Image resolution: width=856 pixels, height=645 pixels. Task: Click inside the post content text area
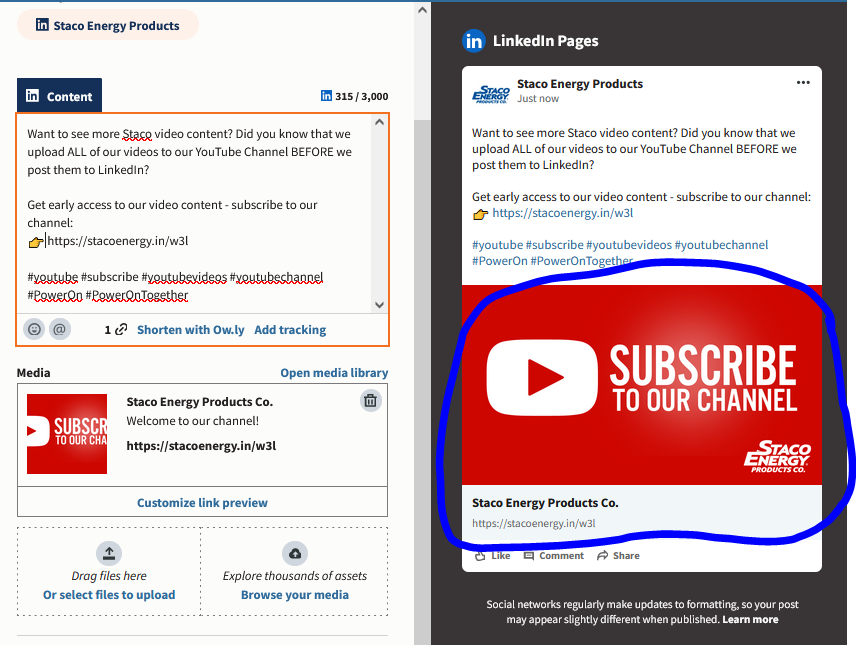coord(194,214)
